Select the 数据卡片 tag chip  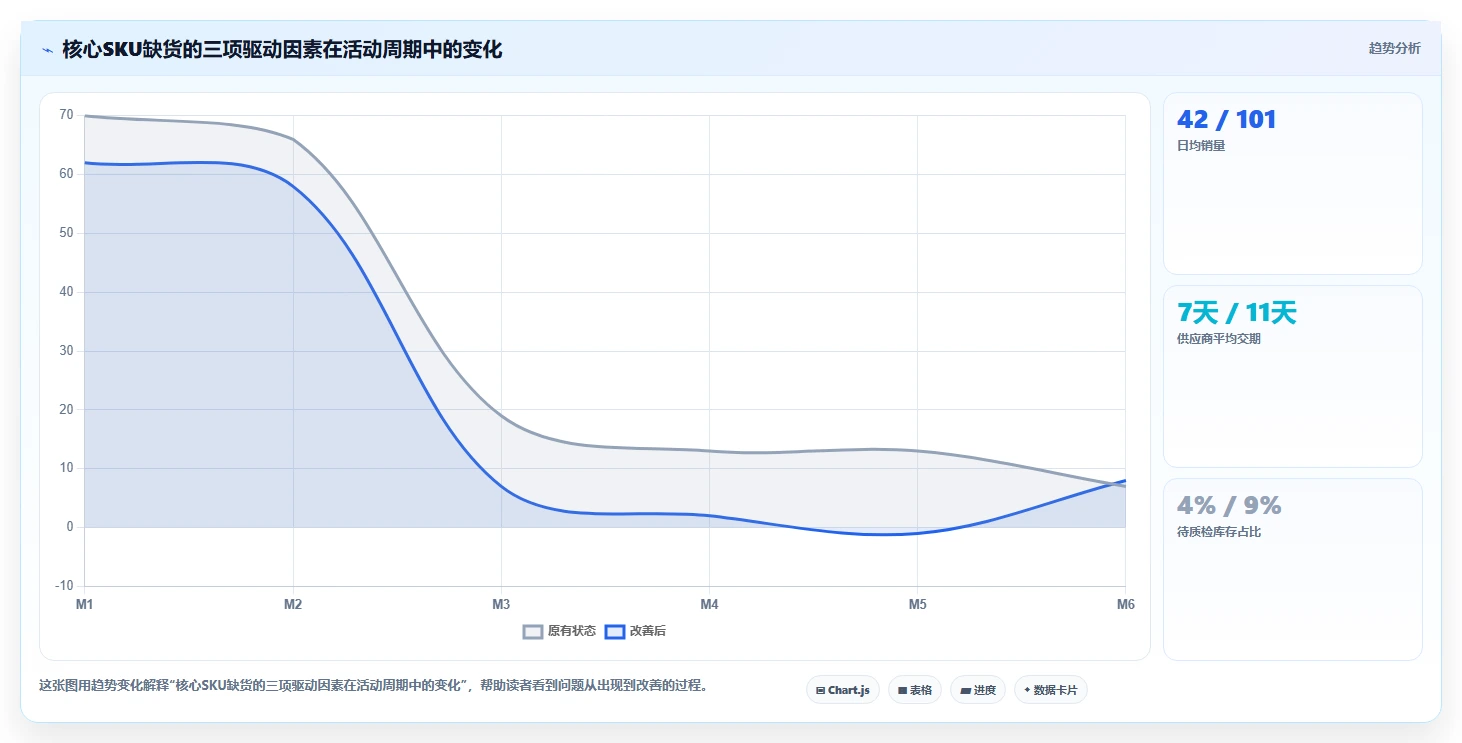coord(1051,690)
